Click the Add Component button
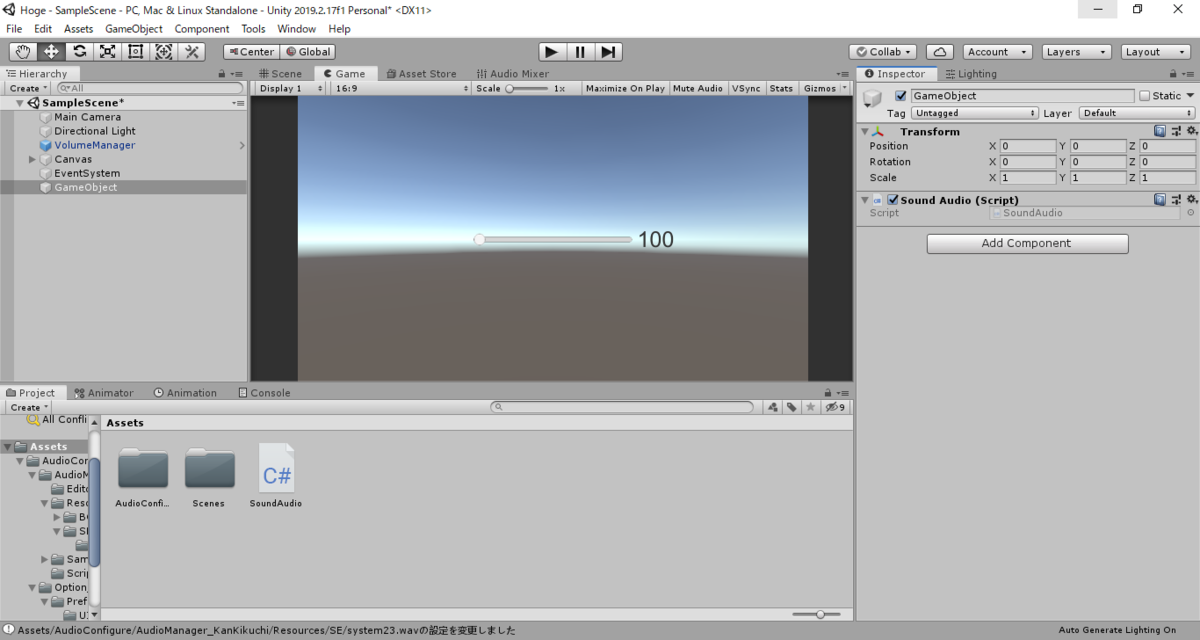 (x=1027, y=243)
